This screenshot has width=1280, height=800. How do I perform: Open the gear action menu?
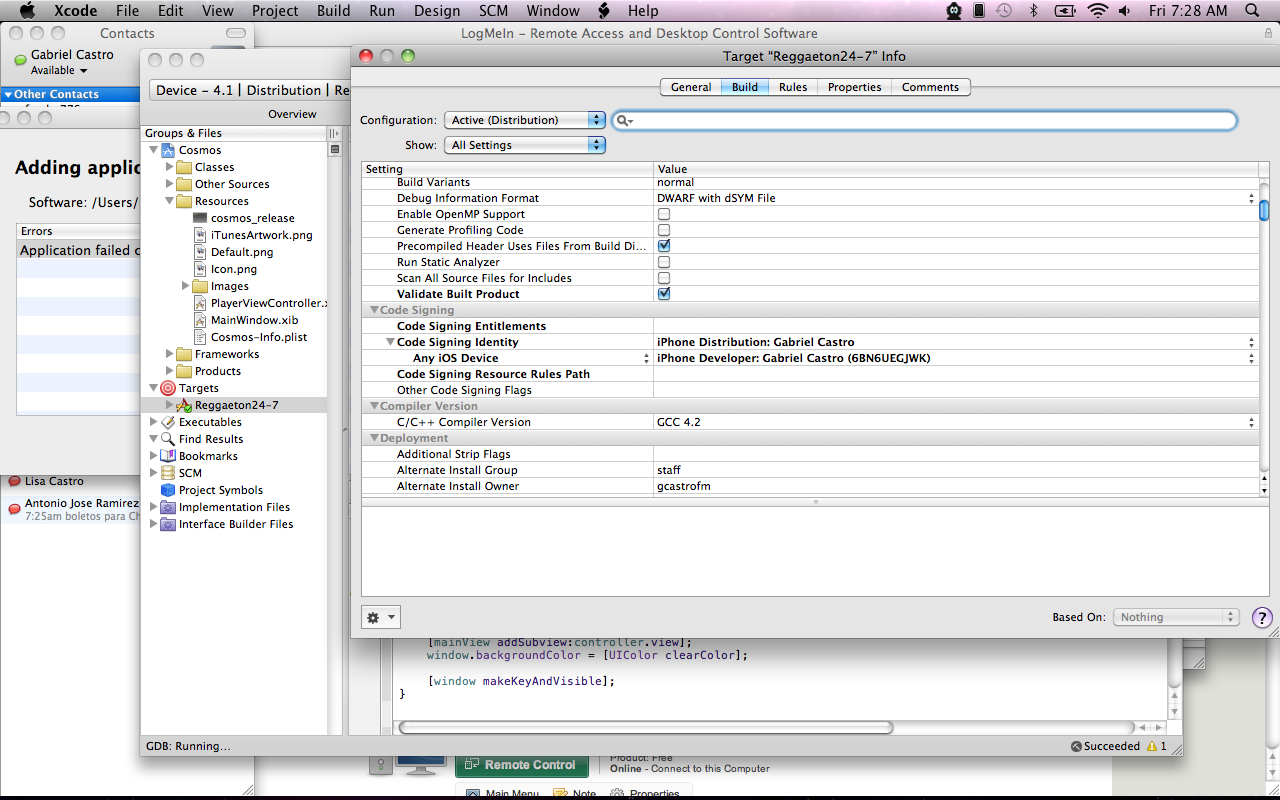381,617
